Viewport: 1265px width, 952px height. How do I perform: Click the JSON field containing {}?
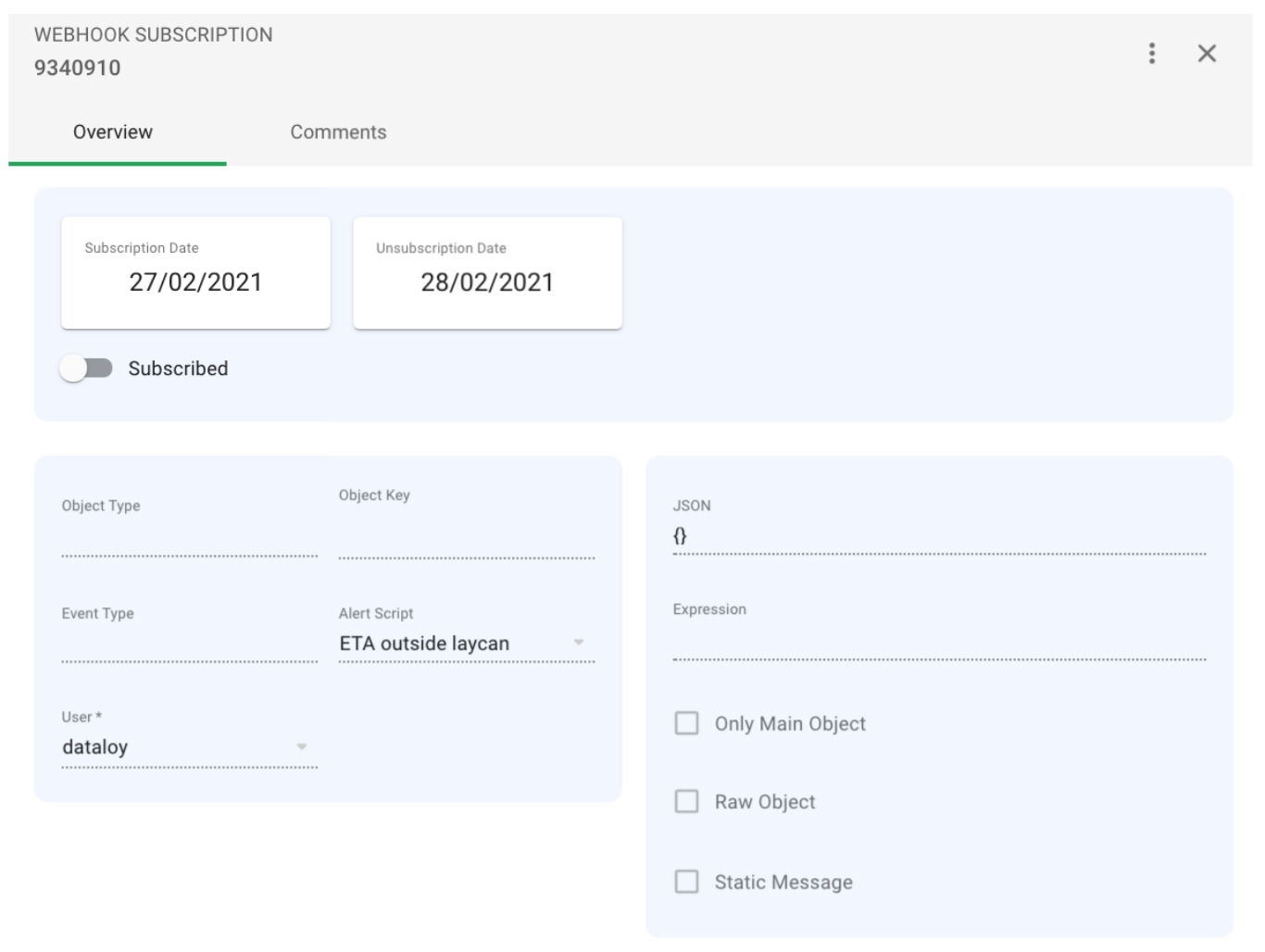(x=938, y=536)
